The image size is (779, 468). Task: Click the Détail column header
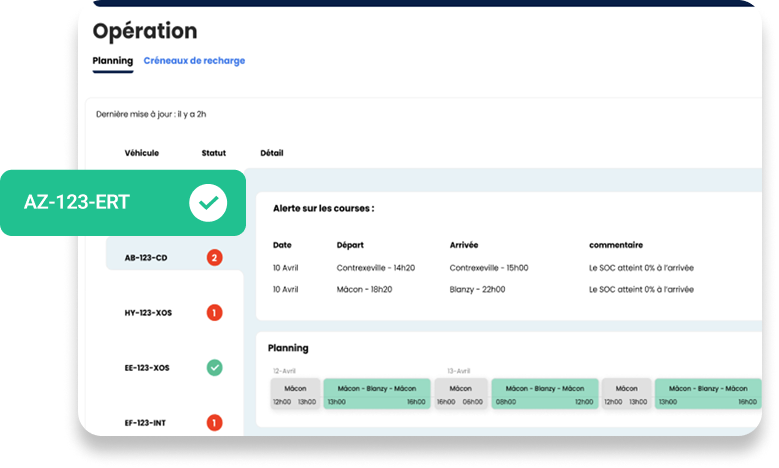pos(272,153)
